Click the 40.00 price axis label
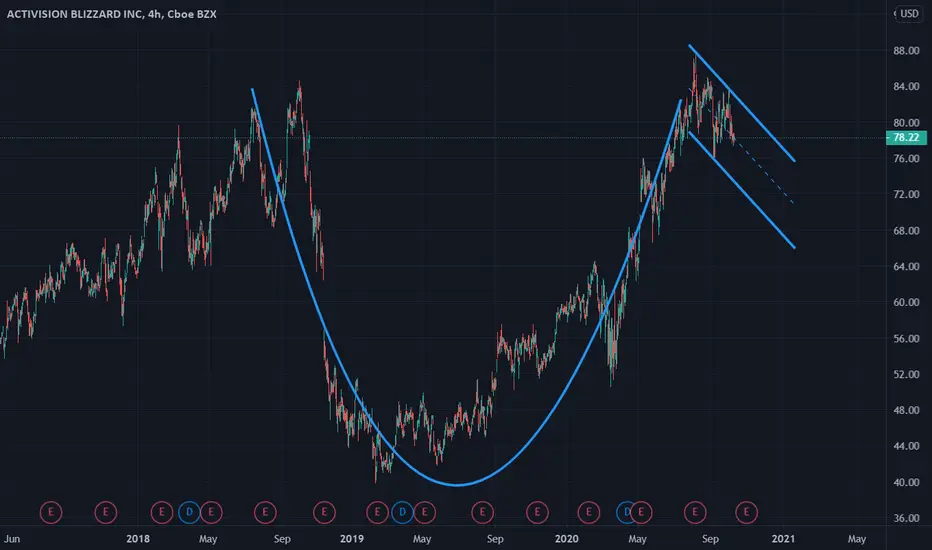The width and height of the screenshot is (932, 550). (906, 482)
